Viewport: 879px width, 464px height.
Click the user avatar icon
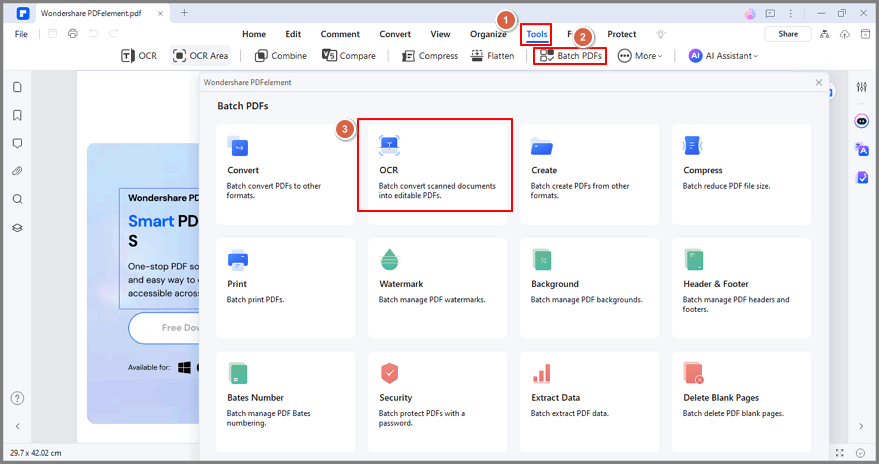tap(750, 13)
